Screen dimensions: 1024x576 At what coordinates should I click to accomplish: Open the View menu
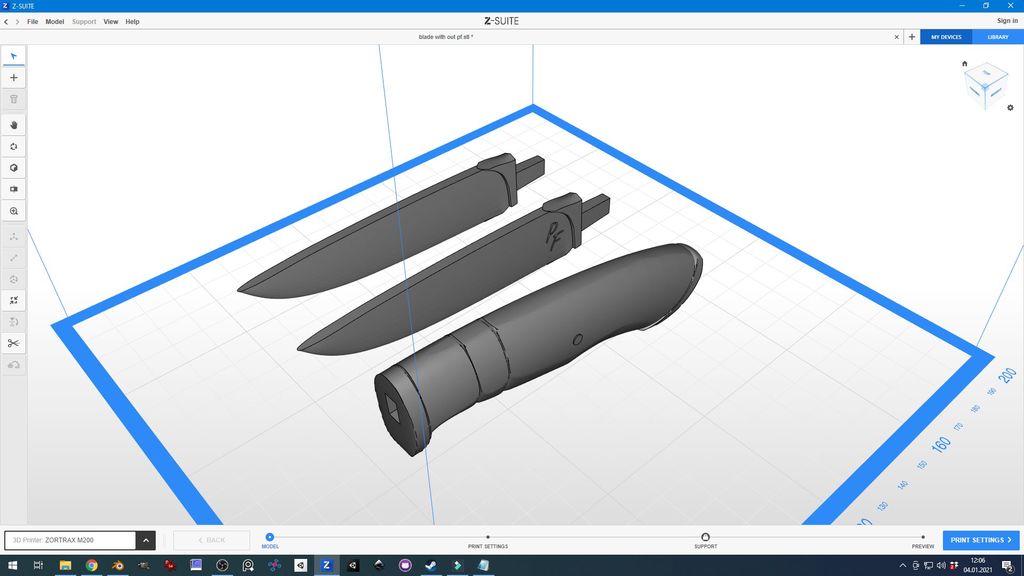pyautogui.click(x=111, y=22)
